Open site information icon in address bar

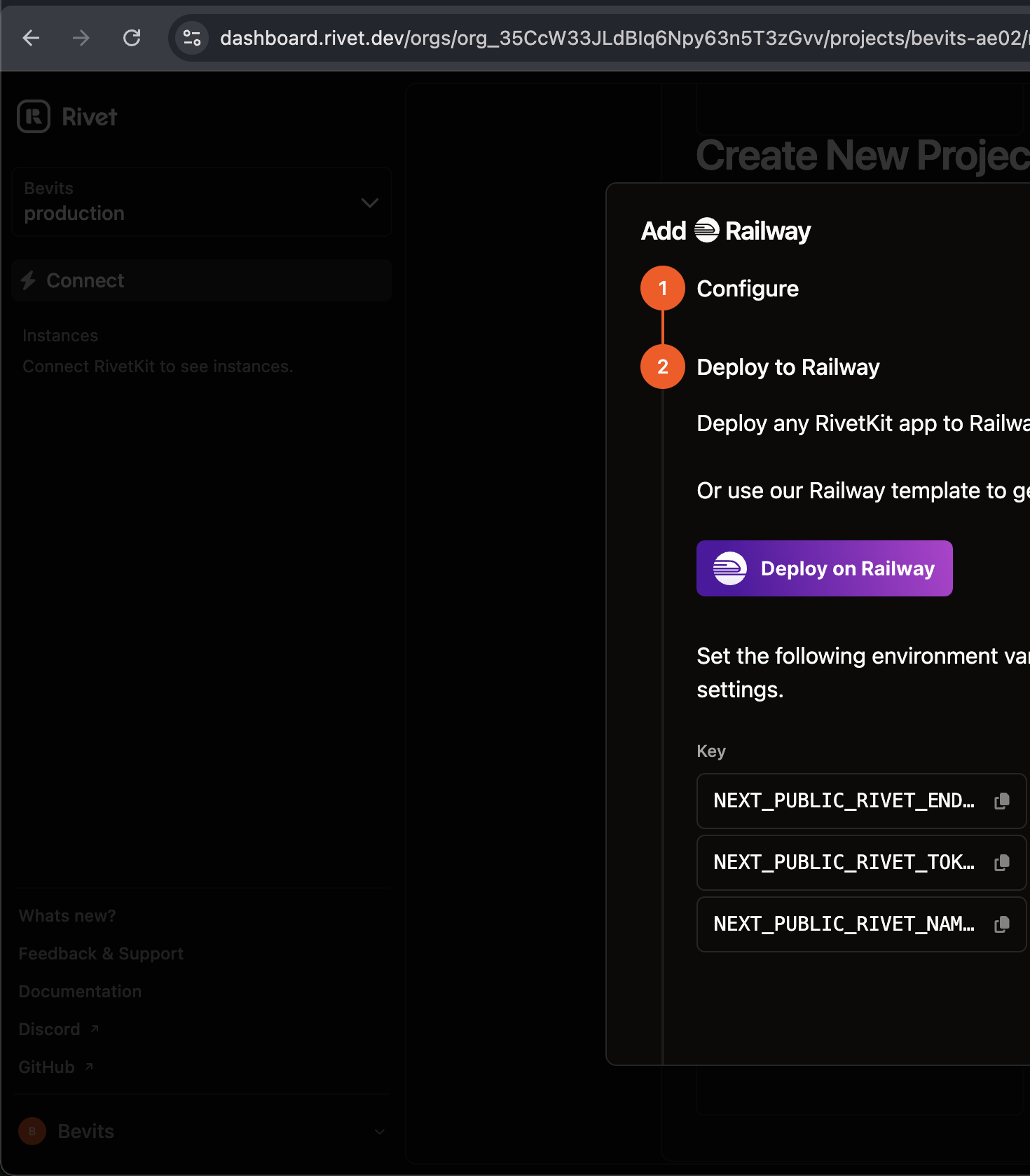pyautogui.click(x=192, y=38)
